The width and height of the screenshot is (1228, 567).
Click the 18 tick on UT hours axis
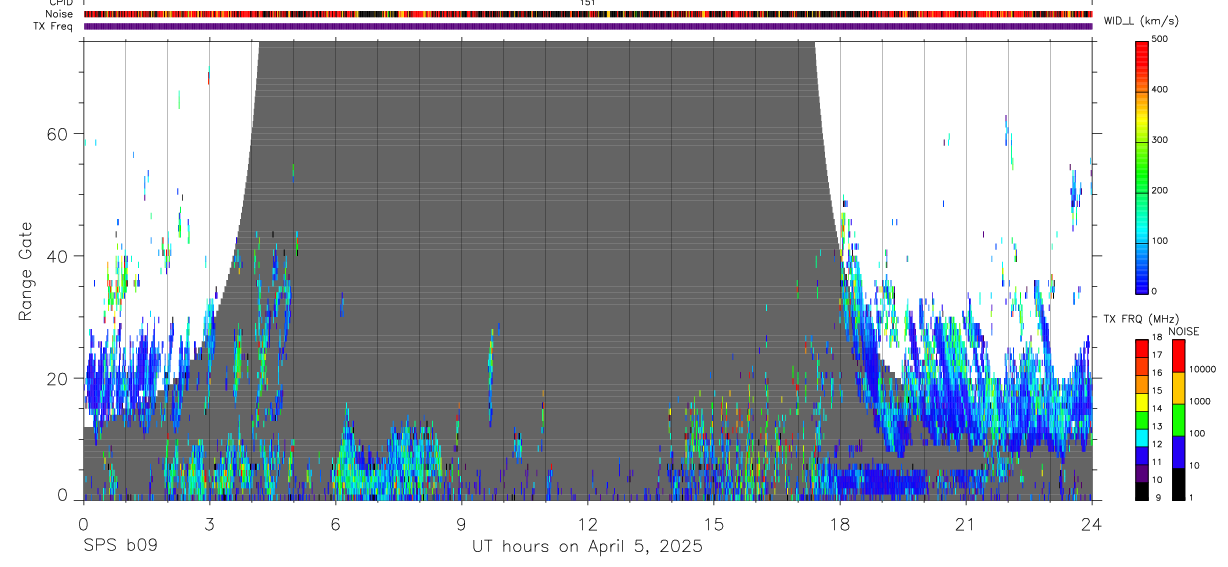[840, 523]
